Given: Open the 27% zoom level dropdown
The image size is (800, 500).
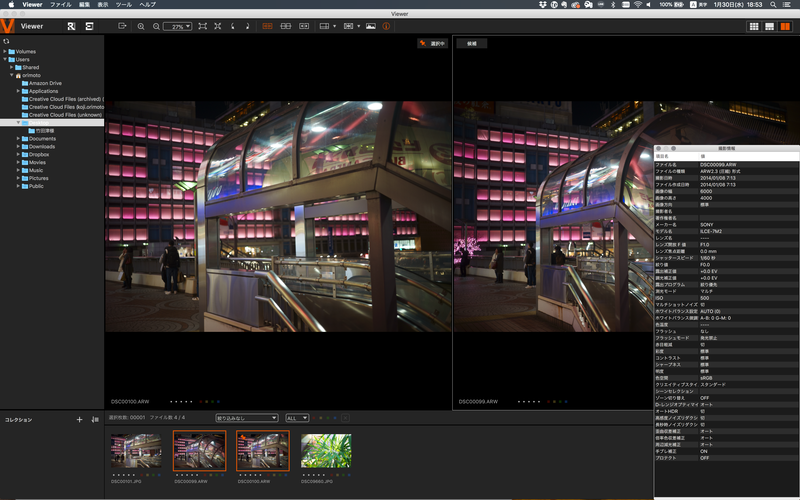Looking at the screenshot, I should click(178, 27).
